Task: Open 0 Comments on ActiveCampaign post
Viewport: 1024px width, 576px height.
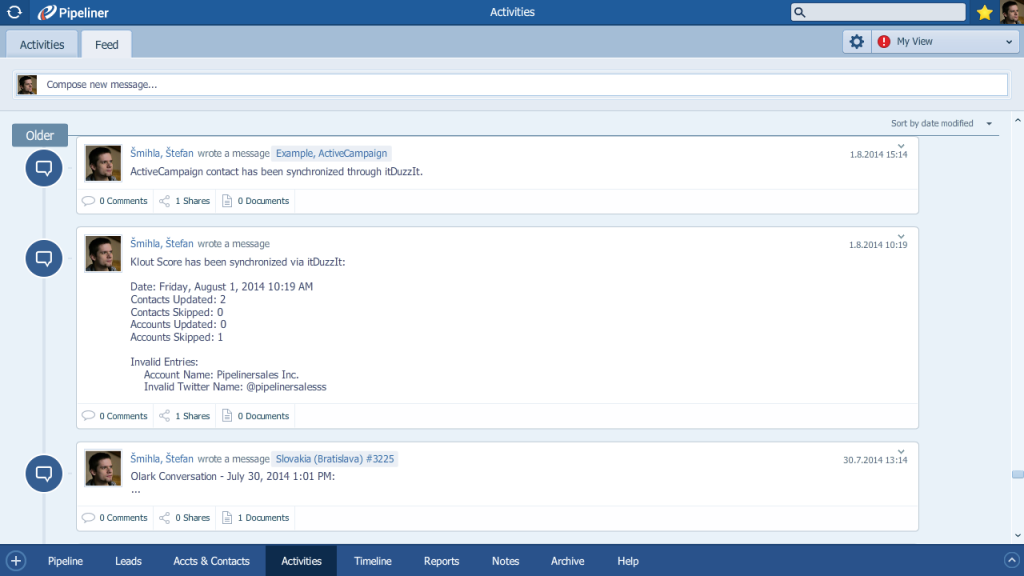Action: click(x=115, y=201)
